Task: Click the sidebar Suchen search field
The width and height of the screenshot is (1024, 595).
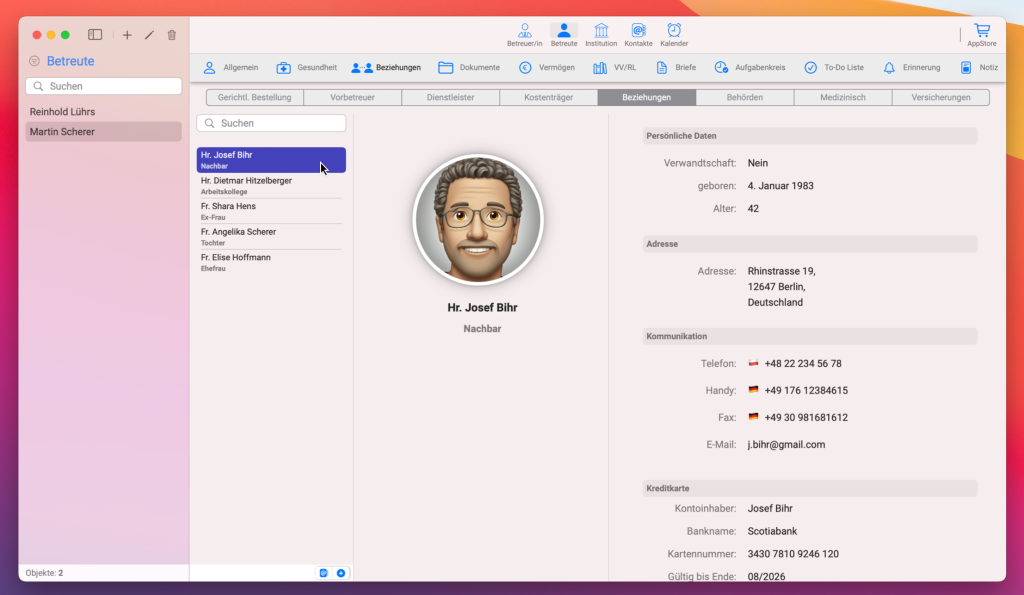Action: click(104, 86)
